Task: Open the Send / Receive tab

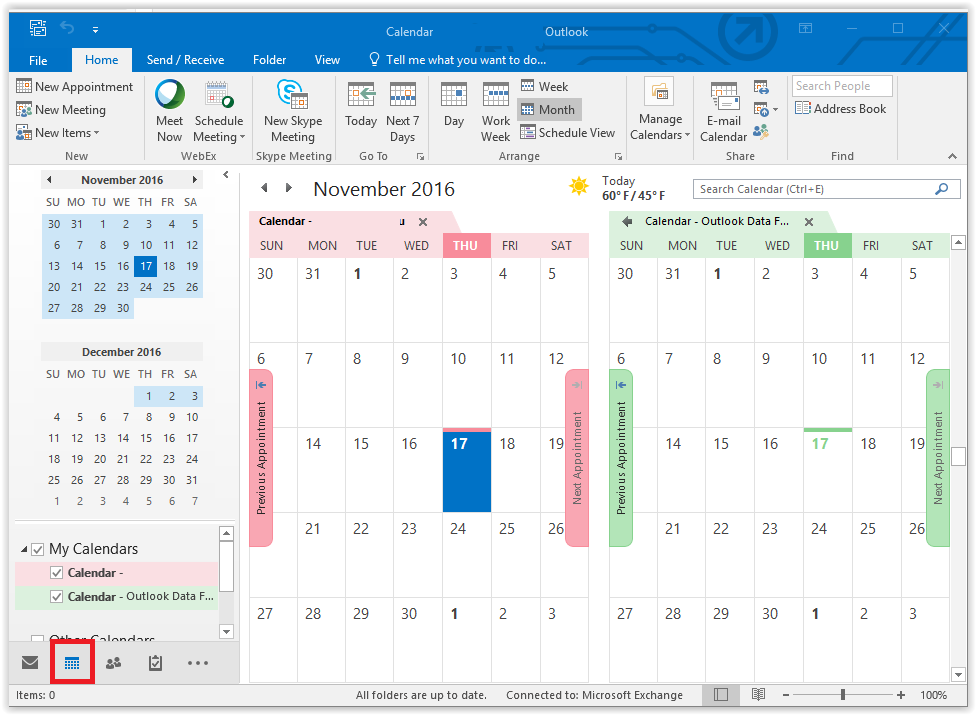Action: coord(185,60)
